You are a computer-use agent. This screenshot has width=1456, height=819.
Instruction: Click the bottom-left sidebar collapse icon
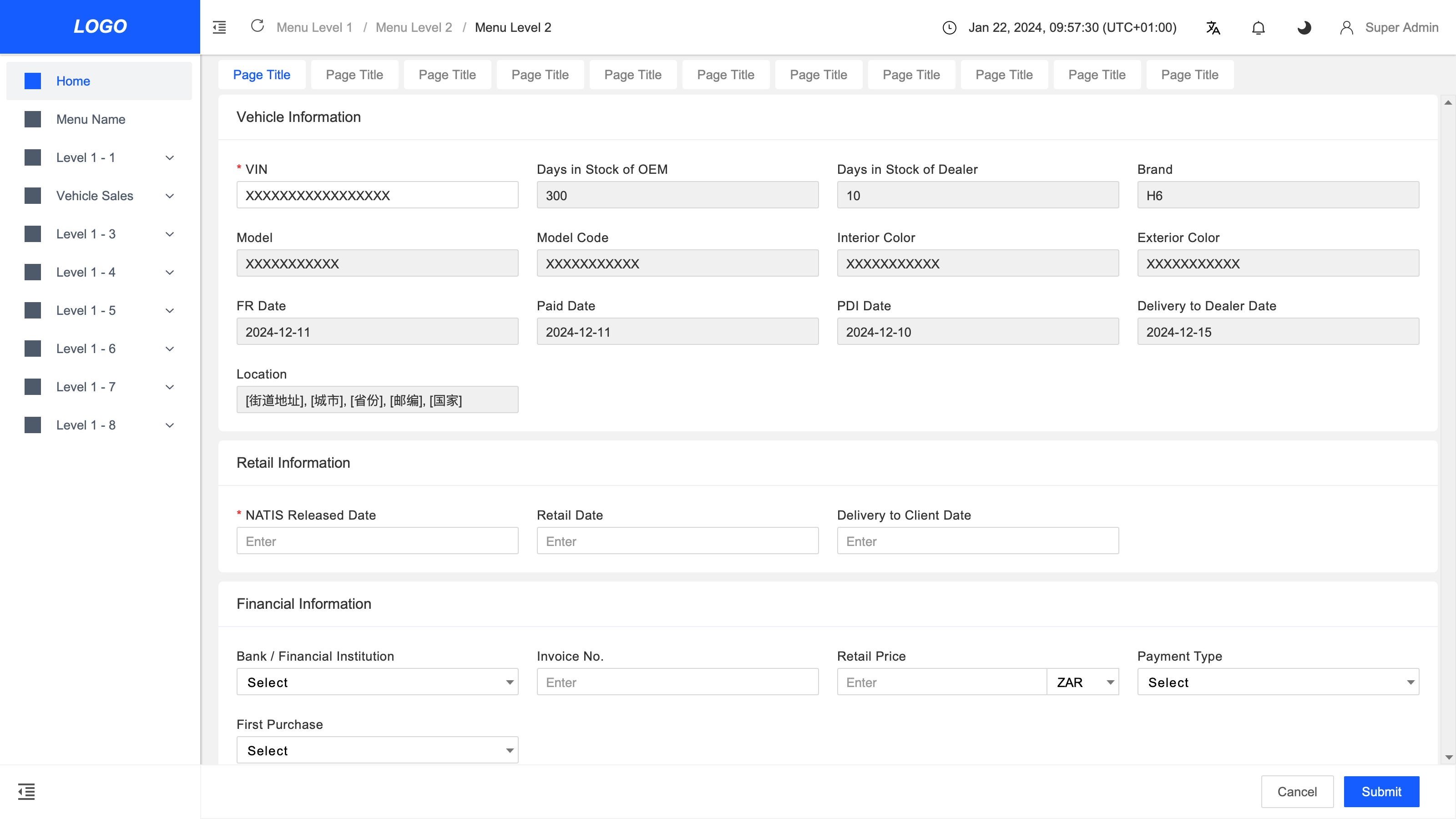[26, 791]
